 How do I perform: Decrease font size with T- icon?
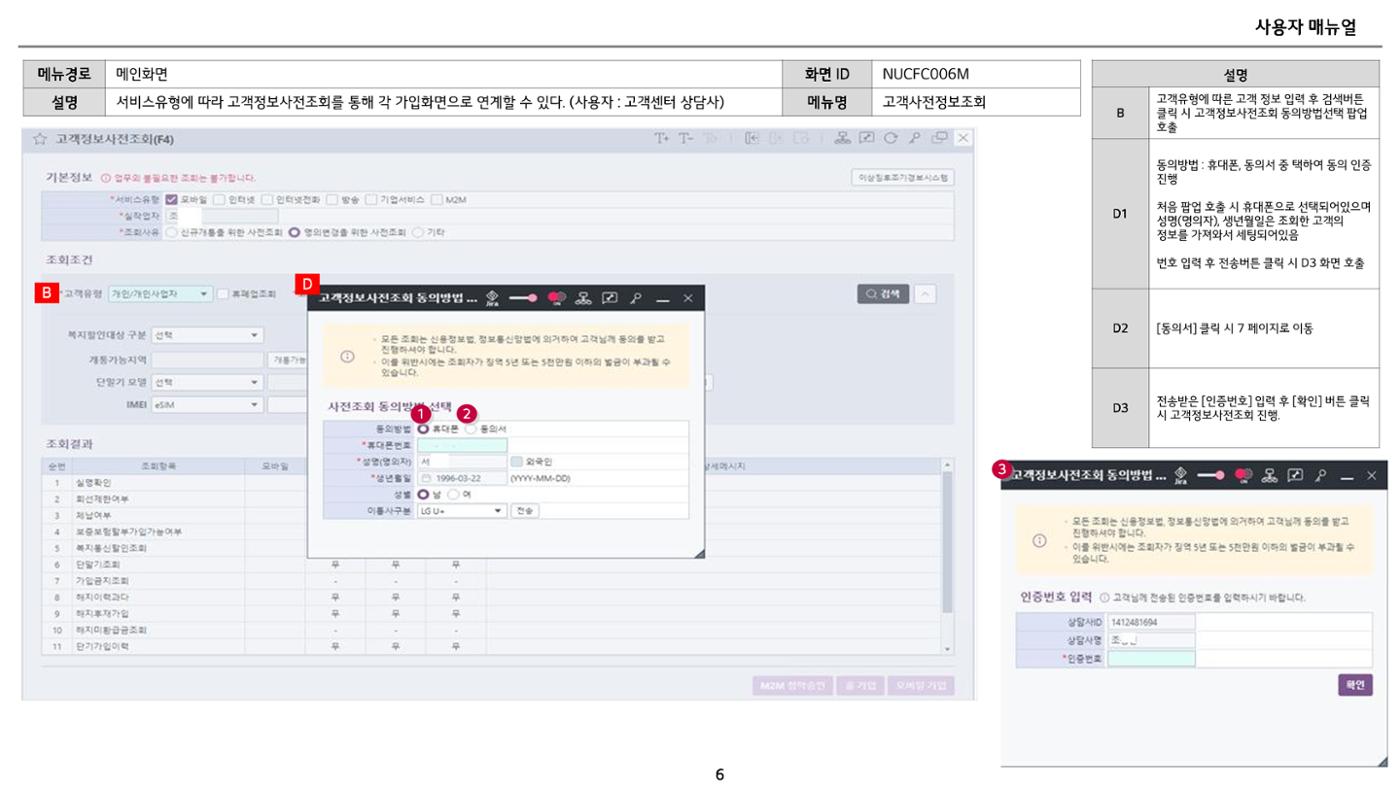(x=686, y=137)
